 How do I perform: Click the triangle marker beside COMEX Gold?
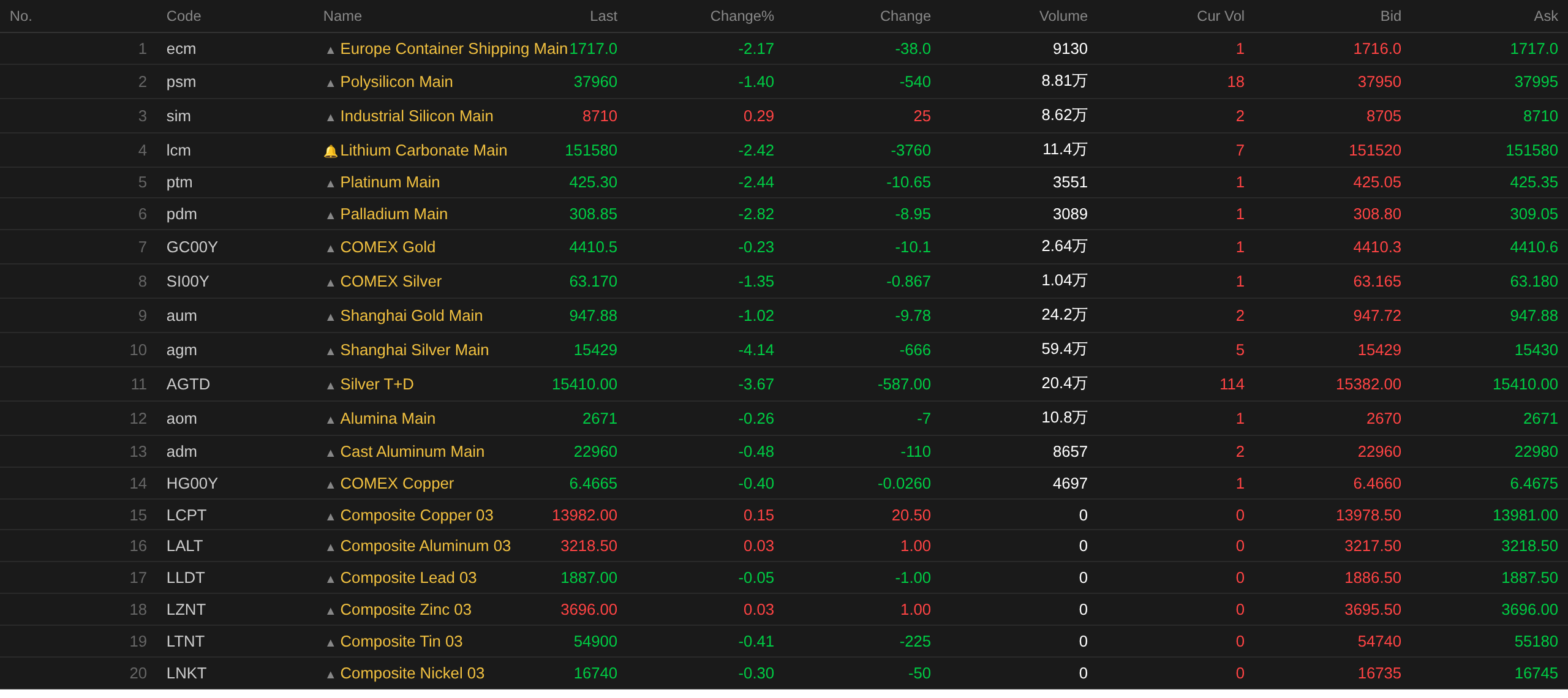331,249
